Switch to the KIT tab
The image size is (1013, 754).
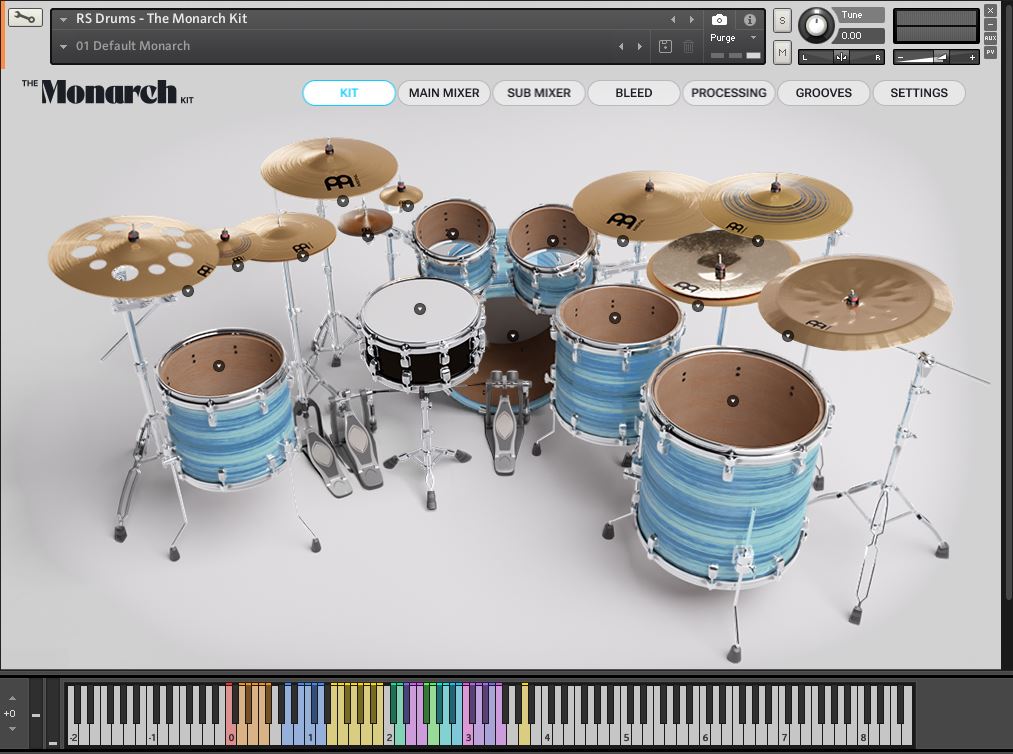pyautogui.click(x=349, y=93)
